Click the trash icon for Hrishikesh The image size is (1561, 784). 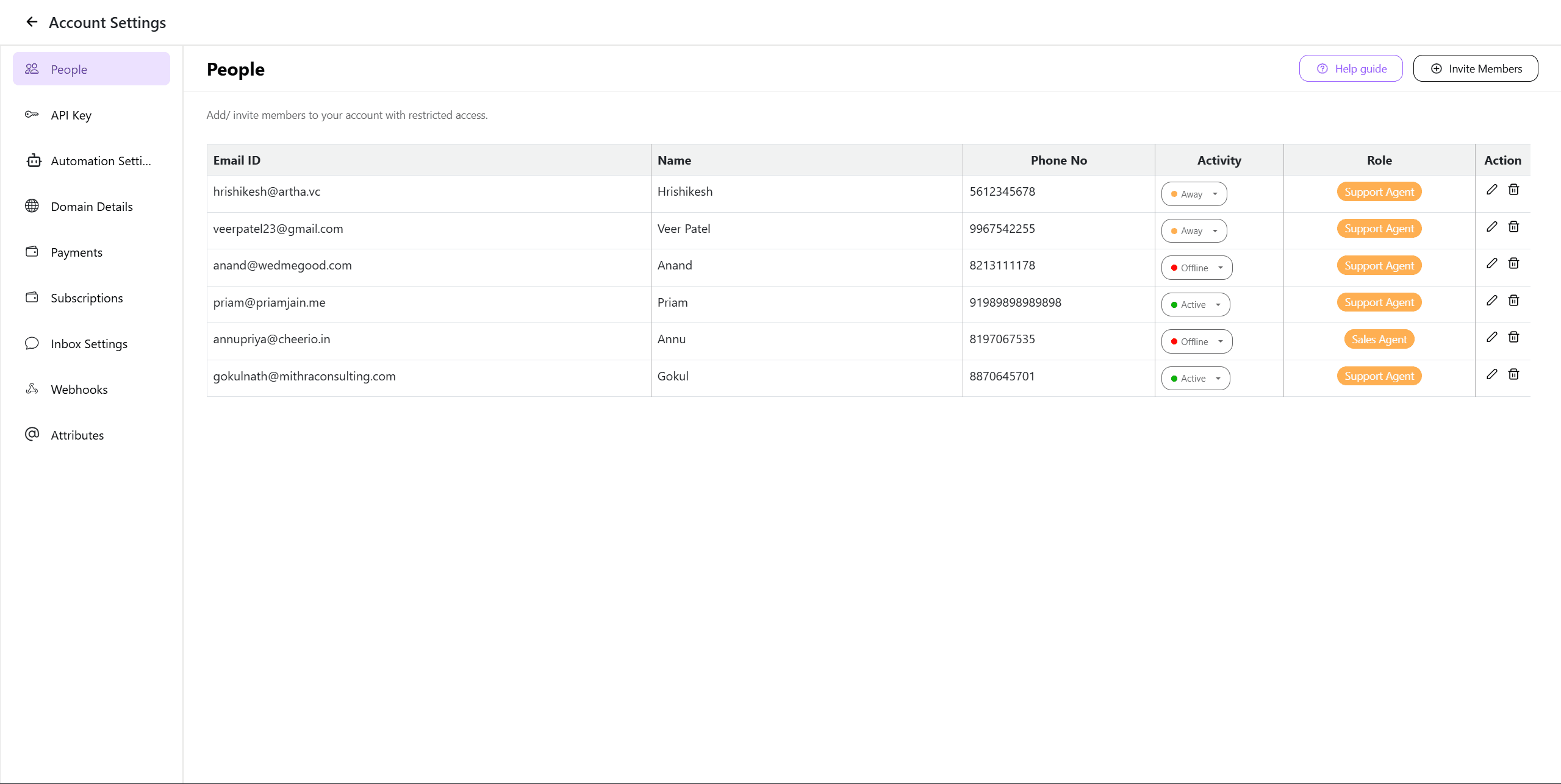[1513, 190]
